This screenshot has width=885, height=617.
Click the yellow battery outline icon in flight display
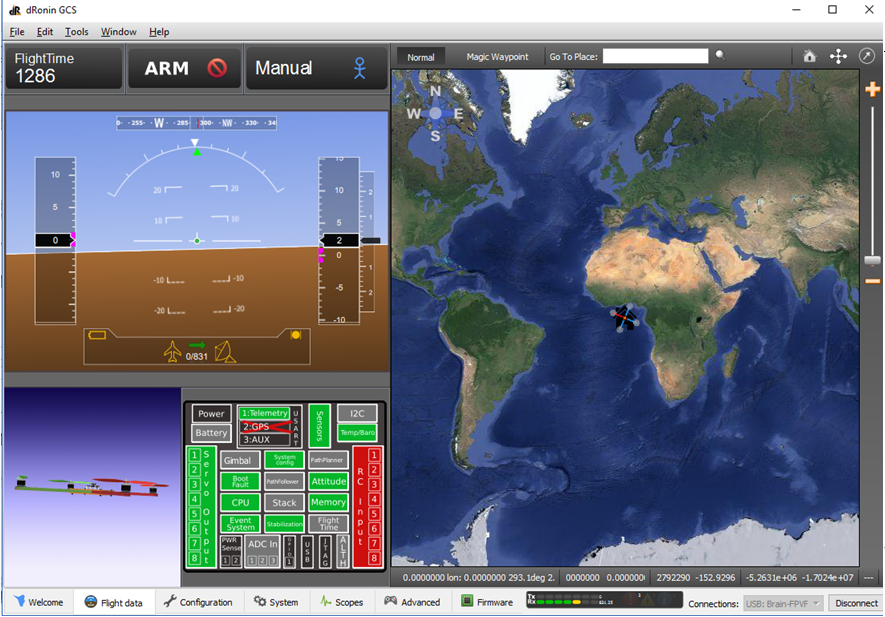97,335
